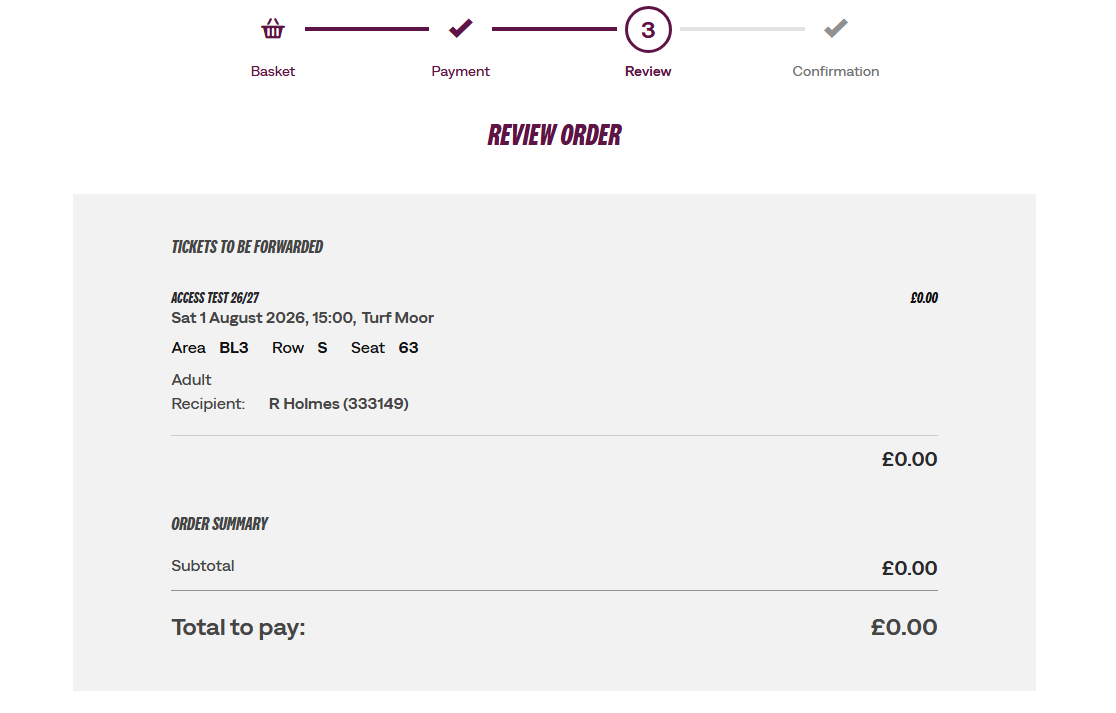Go back to the Basket step label
1116x713 pixels.
[x=273, y=71]
